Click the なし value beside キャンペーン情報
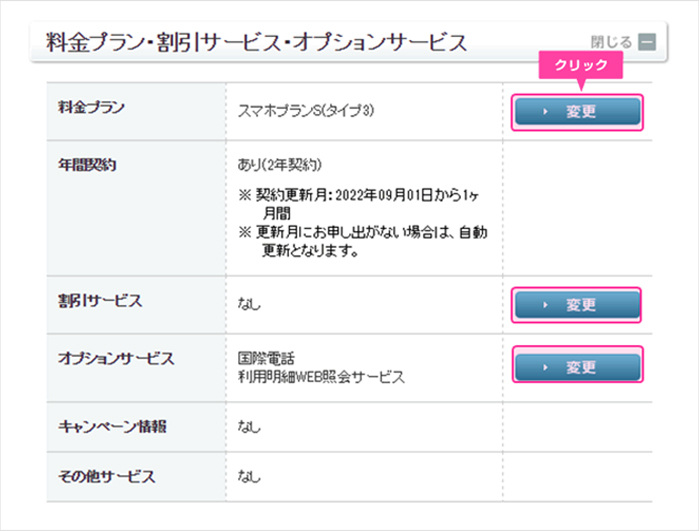This screenshot has width=700, height=531. coord(249,428)
